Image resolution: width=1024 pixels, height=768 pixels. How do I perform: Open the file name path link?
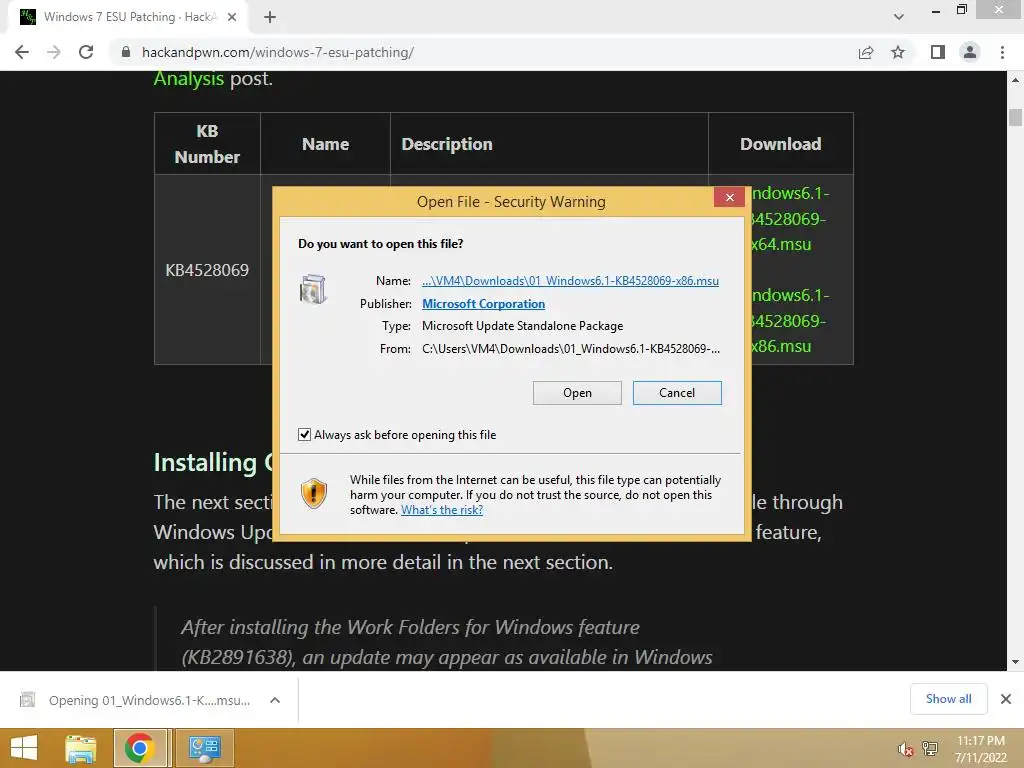click(x=570, y=281)
